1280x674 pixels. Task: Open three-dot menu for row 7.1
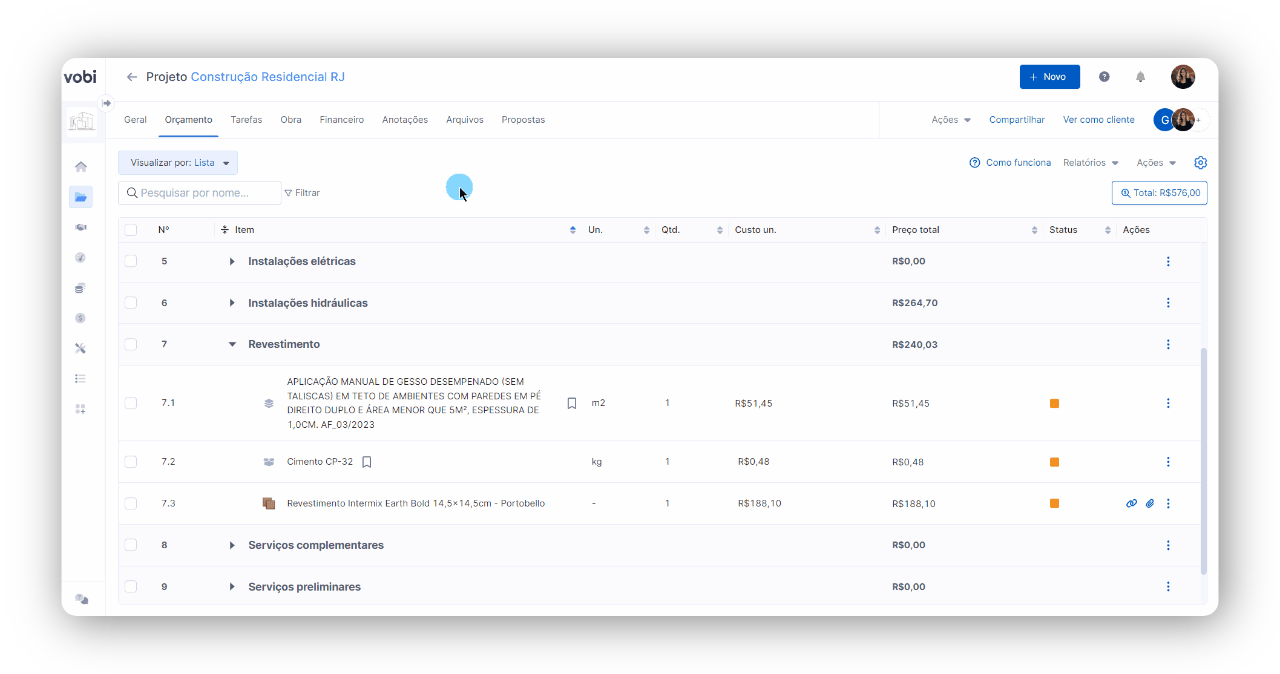pyautogui.click(x=1168, y=403)
